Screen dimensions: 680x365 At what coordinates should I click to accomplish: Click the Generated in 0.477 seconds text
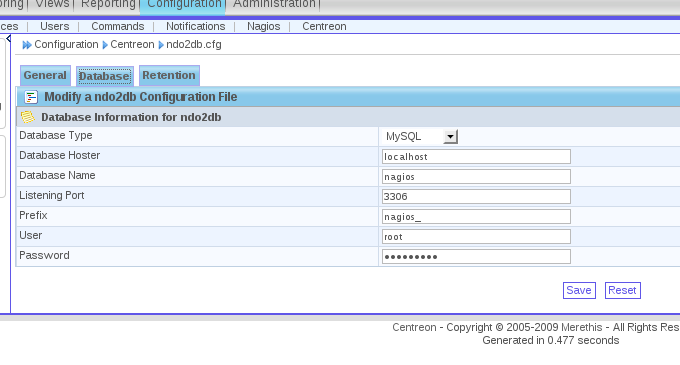click(x=551, y=340)
